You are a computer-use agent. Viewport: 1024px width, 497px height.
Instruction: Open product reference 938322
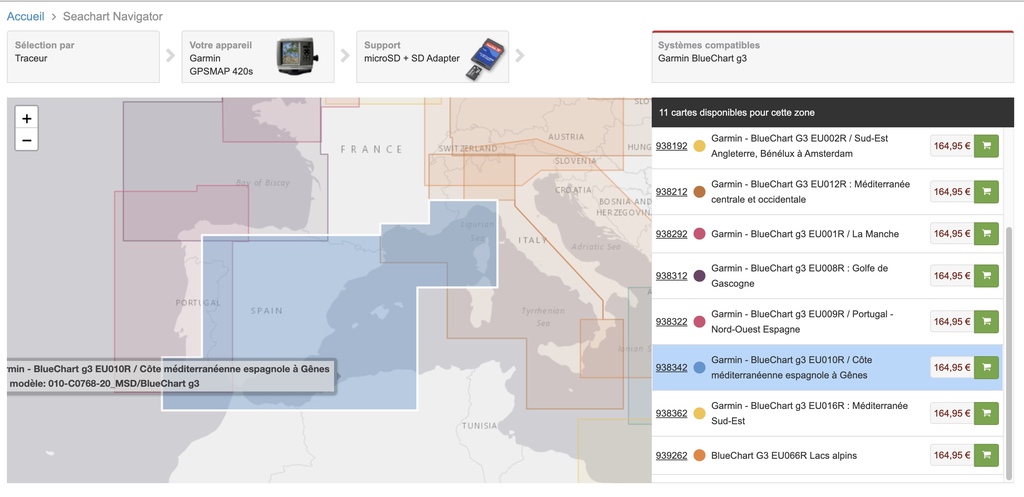point(671,322)
